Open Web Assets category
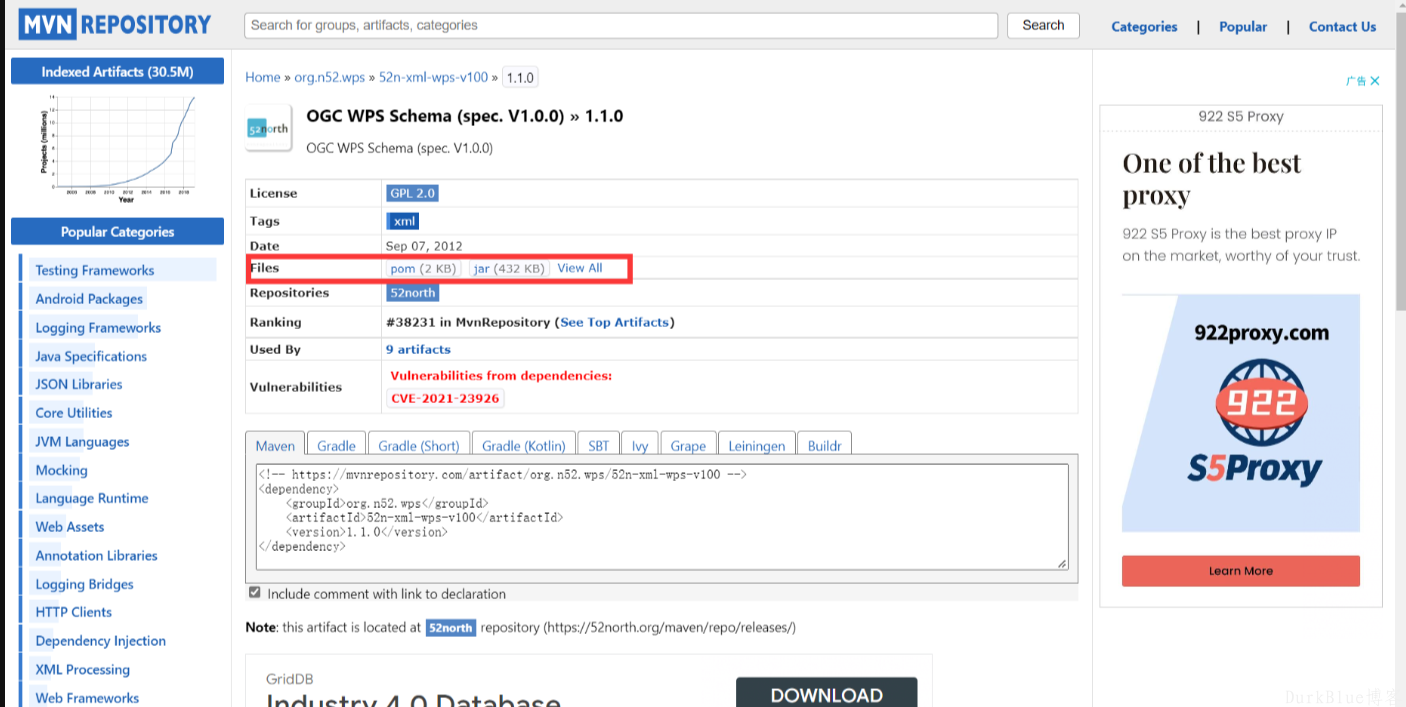 coord(70,527)
